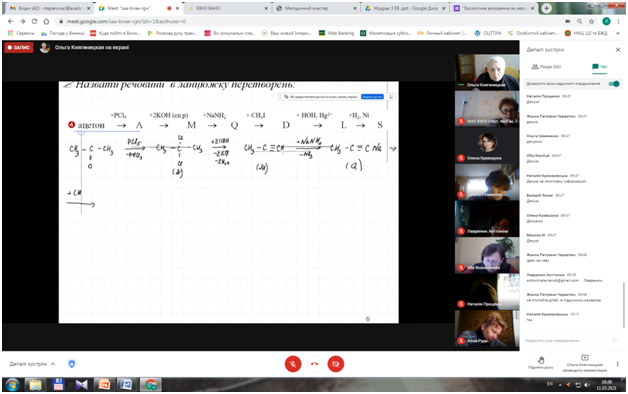Click the EN language indicator in the tray
The width and height of the screenshot is (628, 394).
click(x=550, y=384)
